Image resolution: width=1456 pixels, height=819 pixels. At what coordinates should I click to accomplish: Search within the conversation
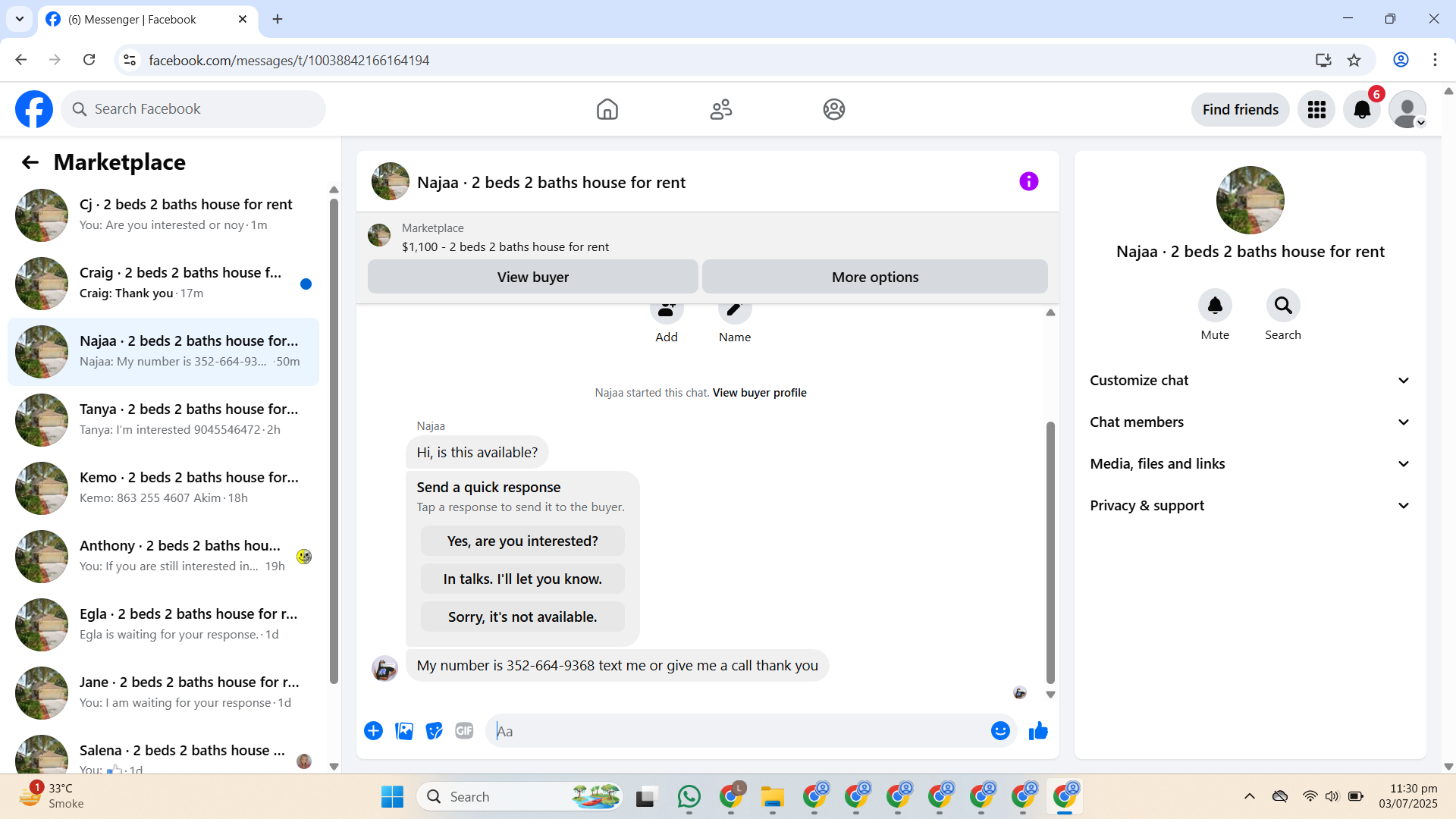point(1282,306)
